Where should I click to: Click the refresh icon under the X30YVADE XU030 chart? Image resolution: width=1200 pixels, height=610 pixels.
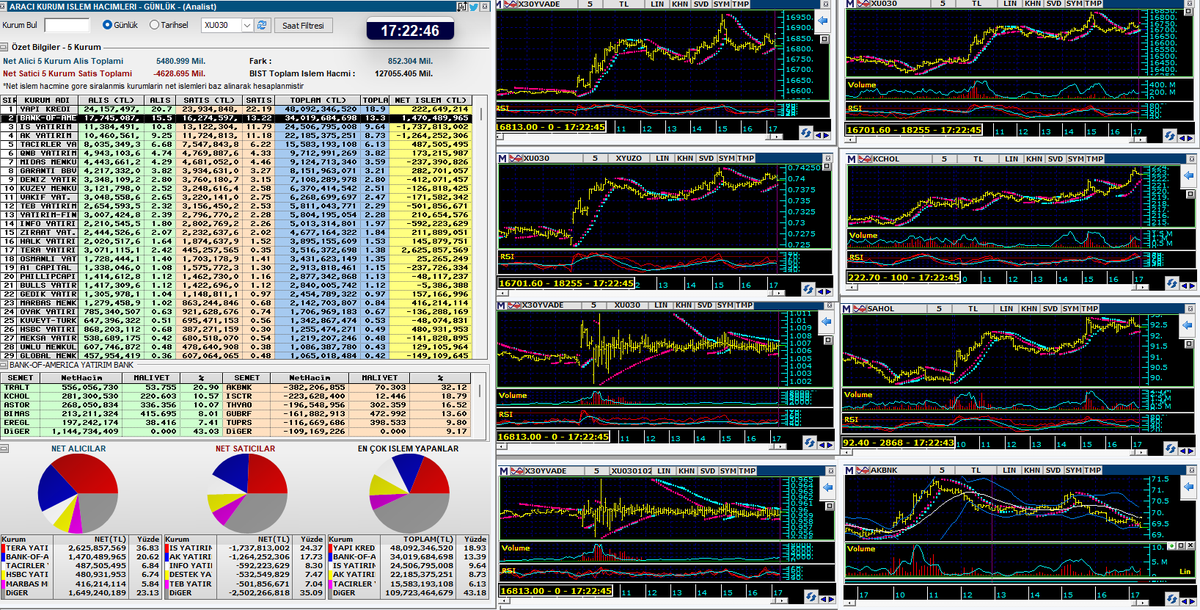click(x=809, y=442)
